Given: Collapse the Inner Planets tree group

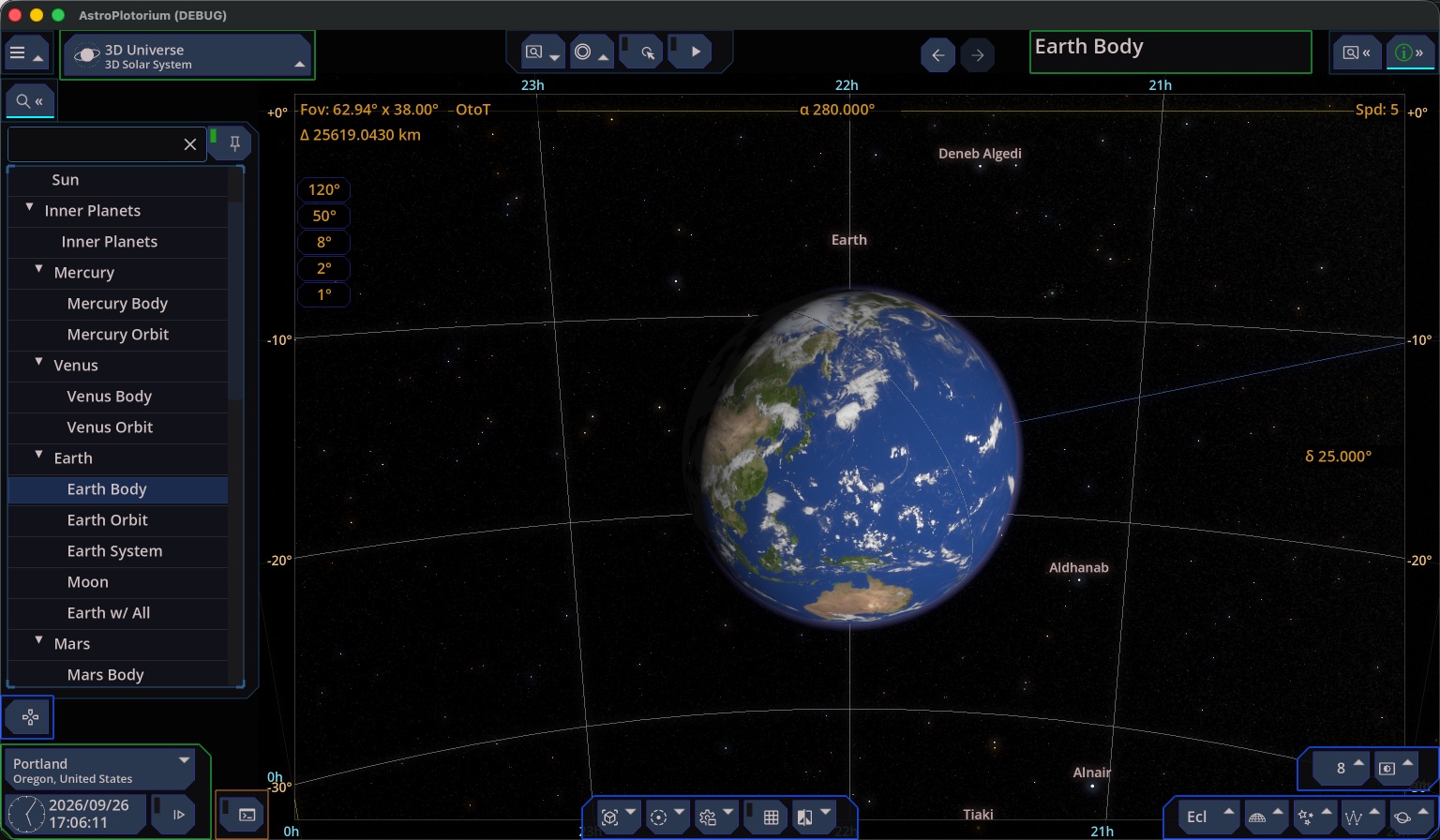Looking at the screenshot, I should [29, 208].
